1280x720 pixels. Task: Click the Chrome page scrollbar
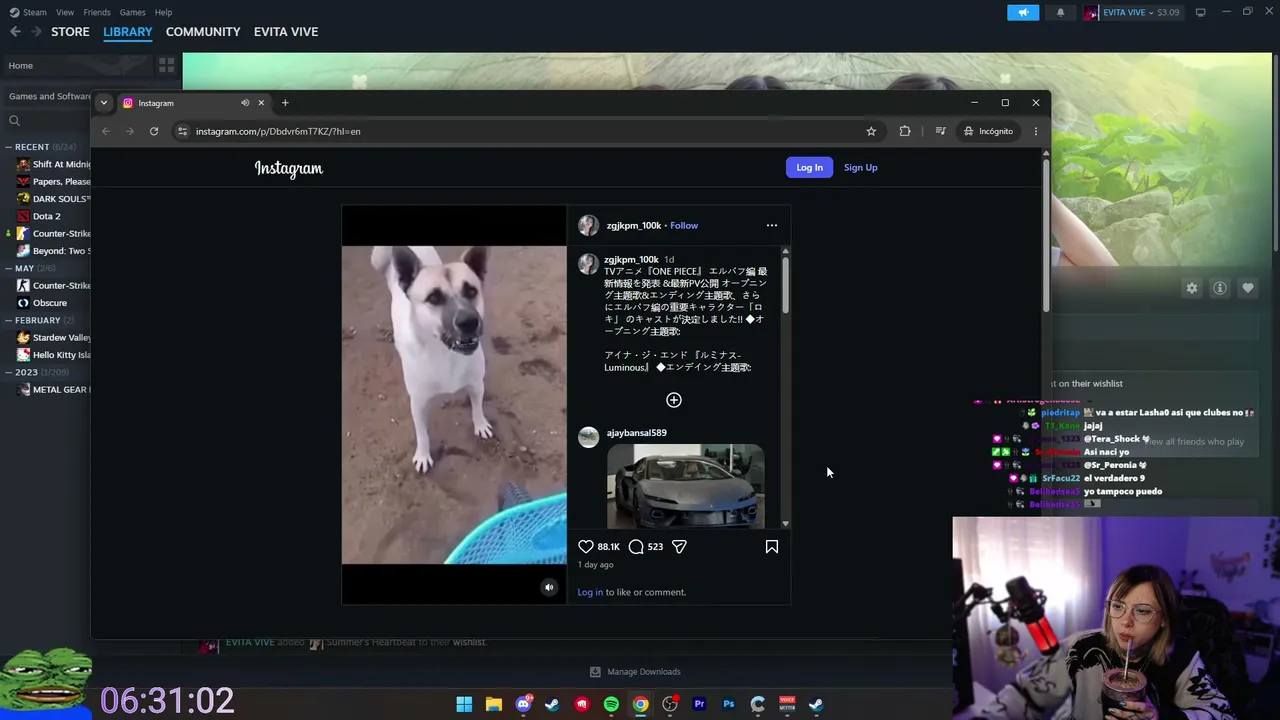point(1046,235)
